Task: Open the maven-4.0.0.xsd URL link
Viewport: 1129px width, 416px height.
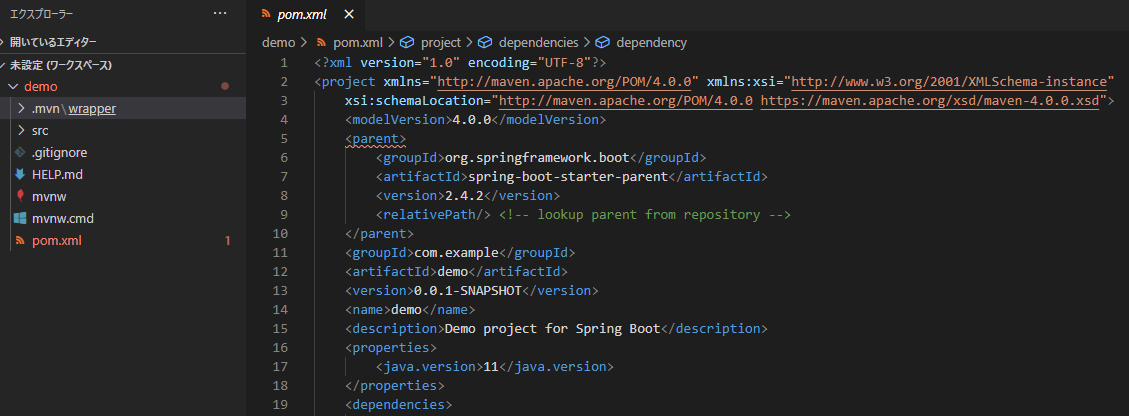Action: coord(932,101)
